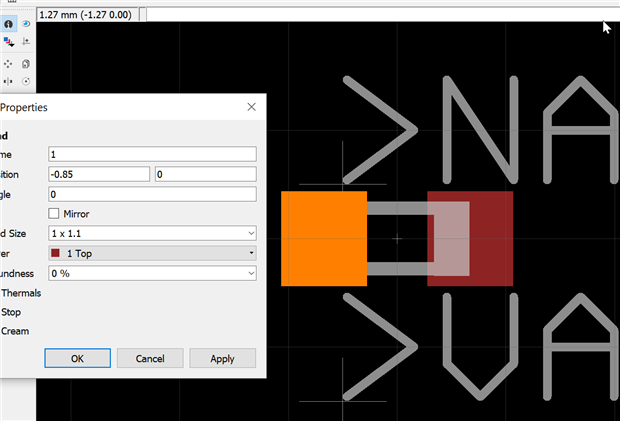Toggle the Stop mask option

[11, 312]
